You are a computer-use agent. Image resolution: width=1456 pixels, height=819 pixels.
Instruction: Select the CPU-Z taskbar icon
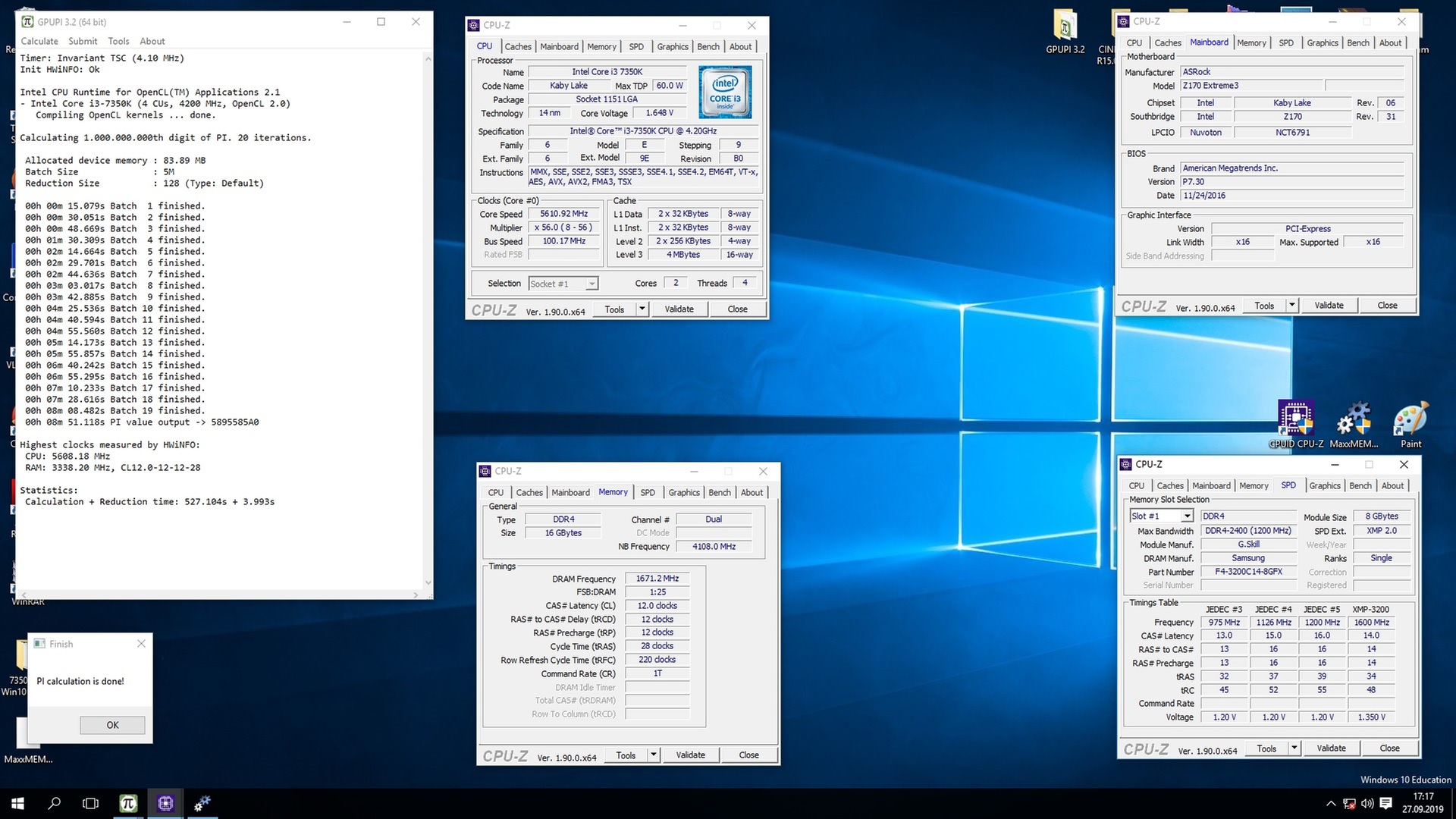[x=165, y=803]
